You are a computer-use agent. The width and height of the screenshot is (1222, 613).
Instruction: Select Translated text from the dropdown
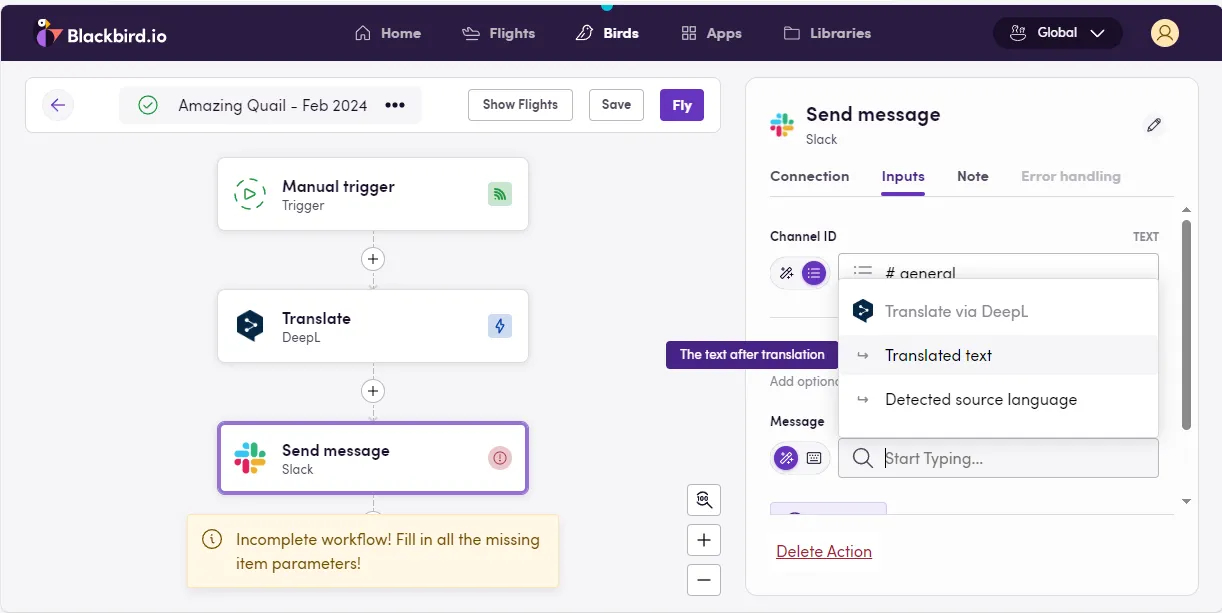click(x=937, y=355)
